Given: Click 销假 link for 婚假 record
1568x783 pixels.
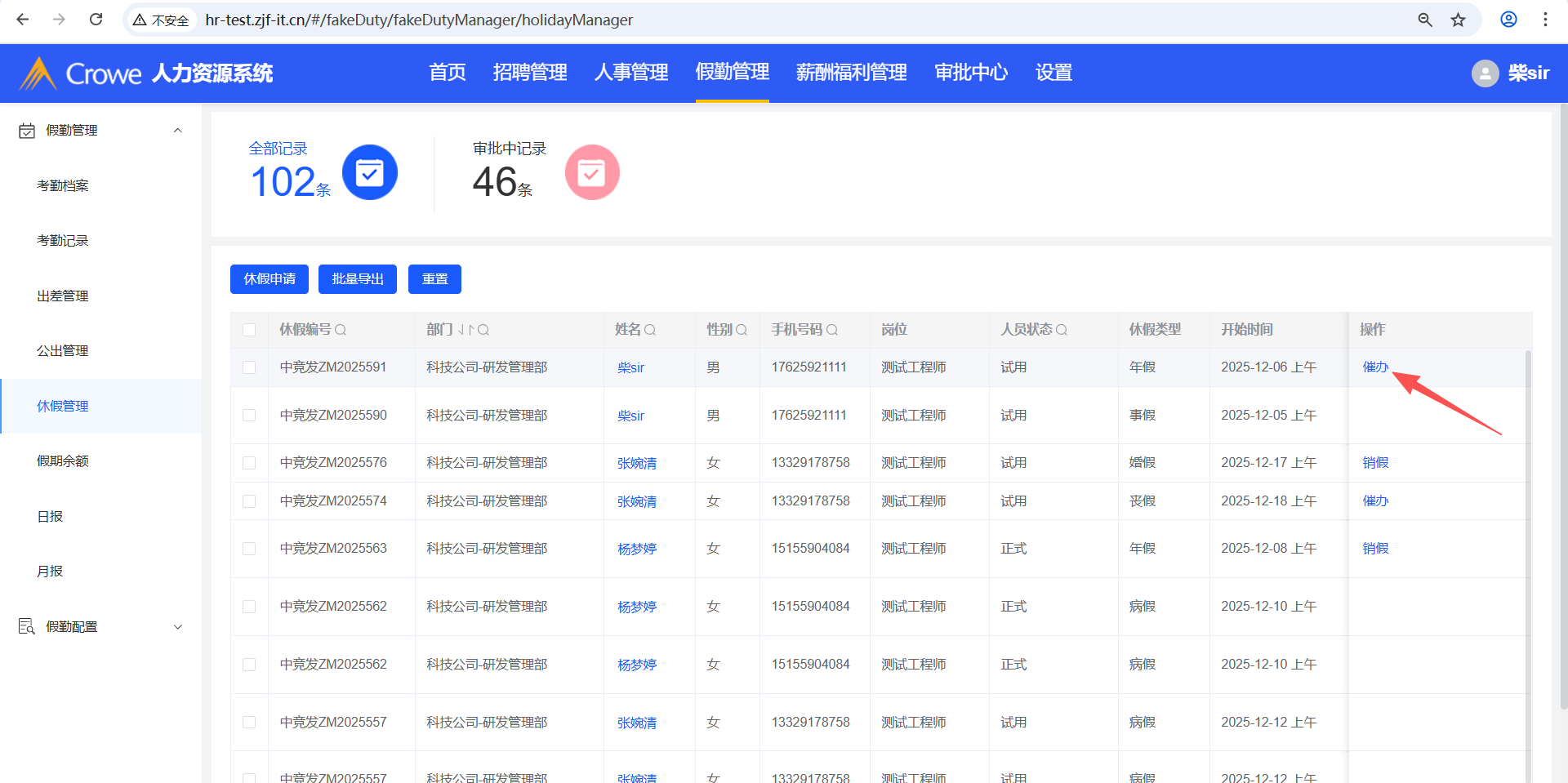Looking at the screenshot, I should click(x=1375, y=463).
